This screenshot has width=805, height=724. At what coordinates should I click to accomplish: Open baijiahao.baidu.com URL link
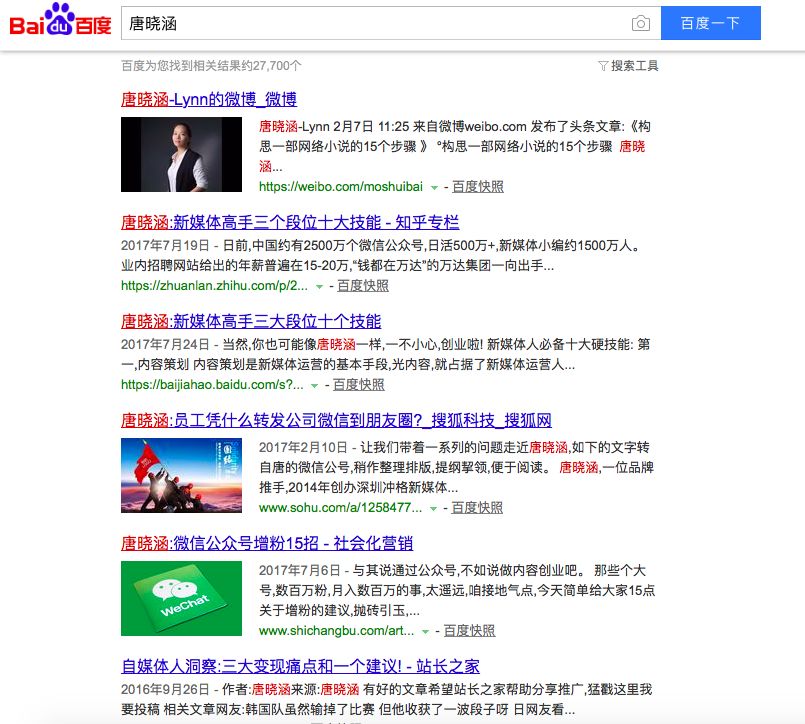tap(212, 385)
